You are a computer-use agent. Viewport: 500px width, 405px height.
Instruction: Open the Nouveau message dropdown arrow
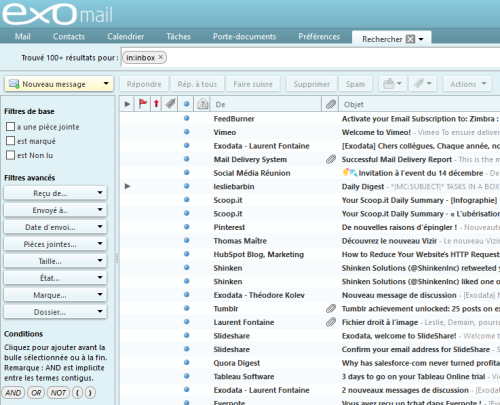point(106,83)
